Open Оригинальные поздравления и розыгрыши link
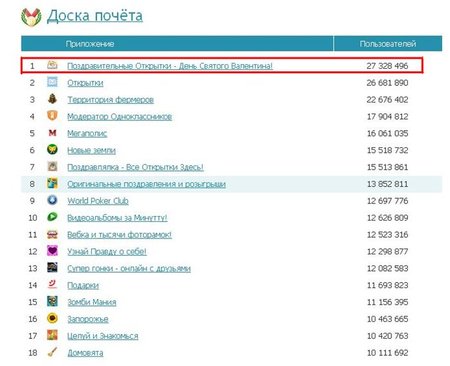 [x=146, y=184]
